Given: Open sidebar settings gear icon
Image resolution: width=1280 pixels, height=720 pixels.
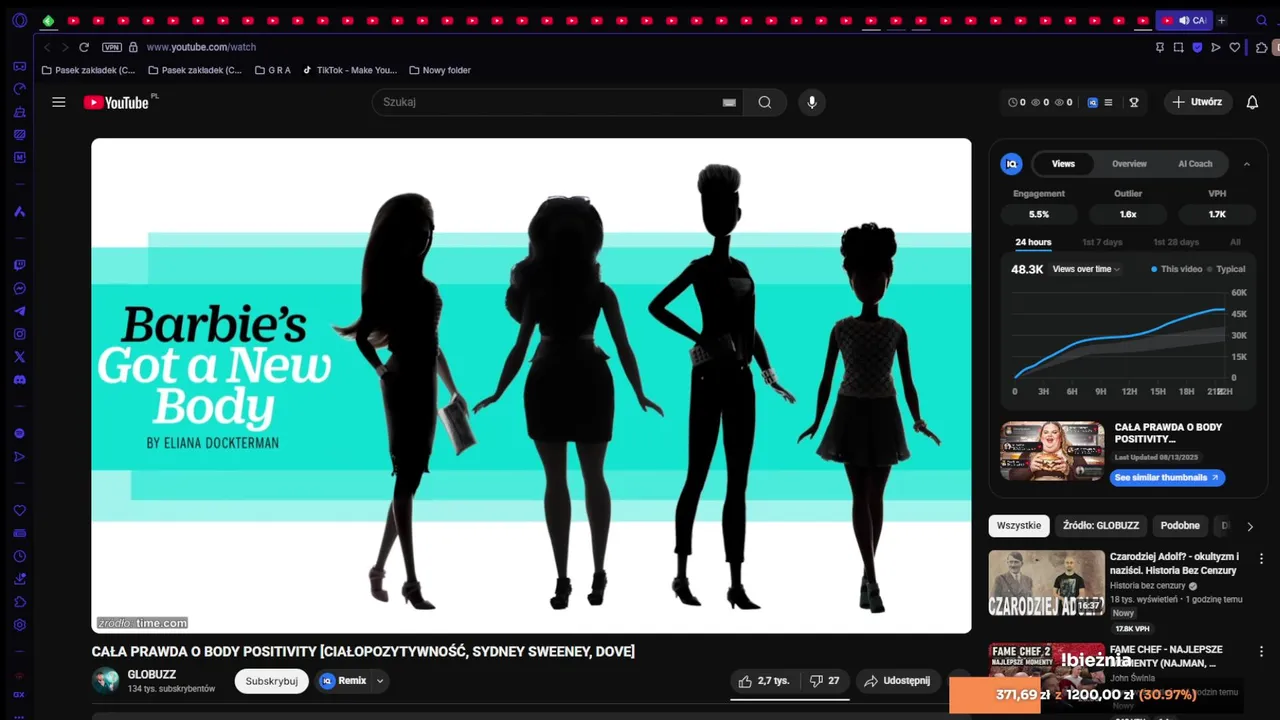Looking at the screenshot, I should click(x=19, y=625).
